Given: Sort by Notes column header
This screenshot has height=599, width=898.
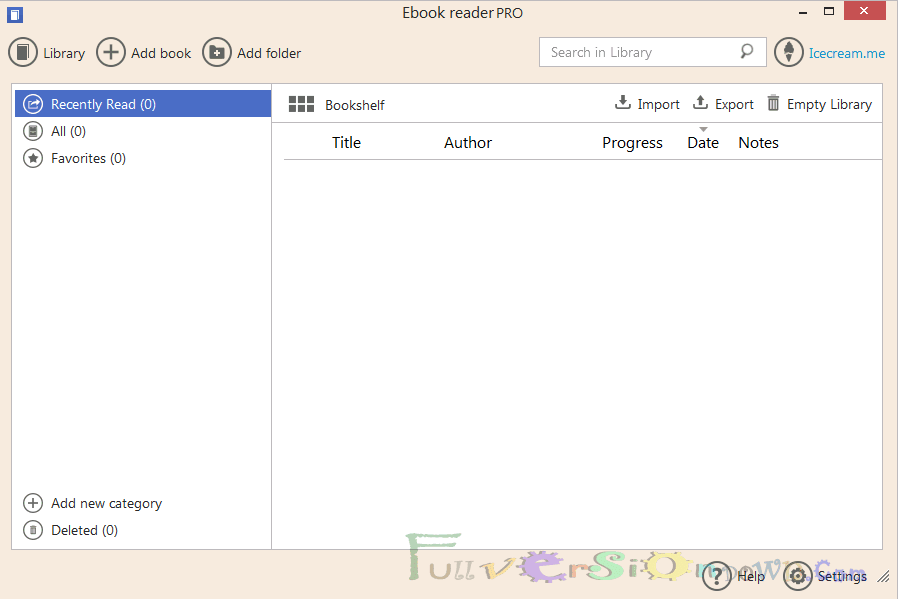Looking at the screenshot, I should coord(758,143).
